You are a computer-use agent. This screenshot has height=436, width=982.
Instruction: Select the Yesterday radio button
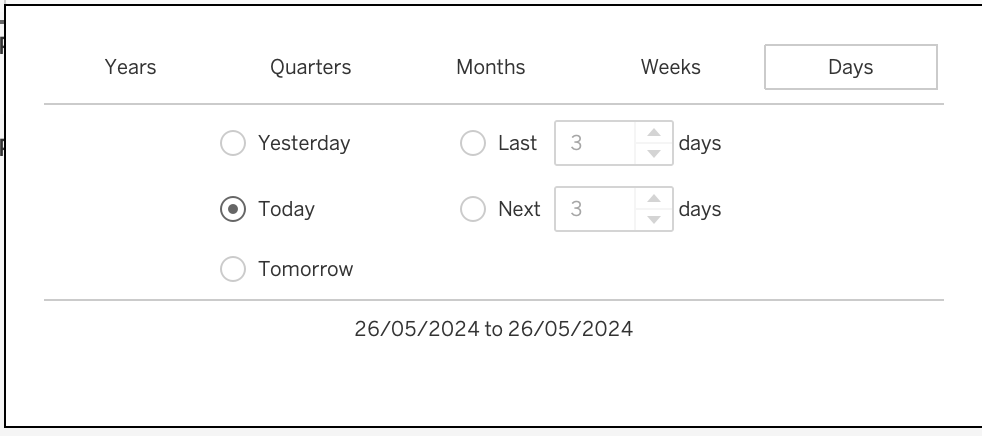[x=233, y=143]
